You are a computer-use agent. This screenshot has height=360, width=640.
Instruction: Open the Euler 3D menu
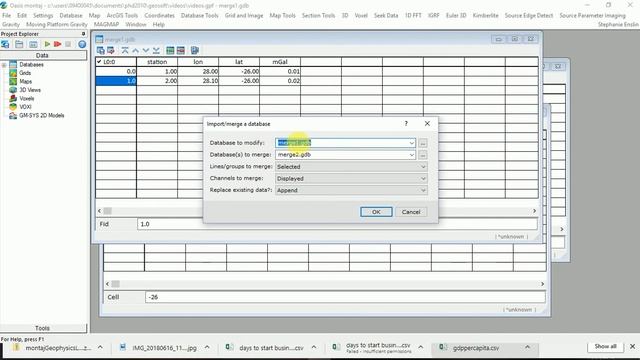pyautogui.click(x=456, y=16)
